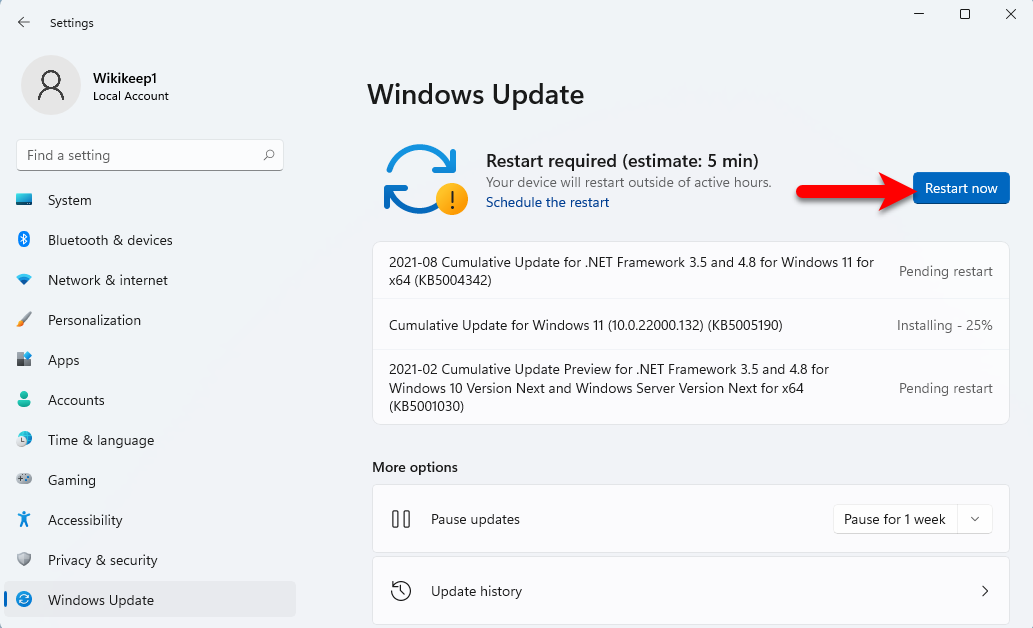Click the update status sync icon with warning
Viewport: 1033px width, 628px height.
point(425,179)
